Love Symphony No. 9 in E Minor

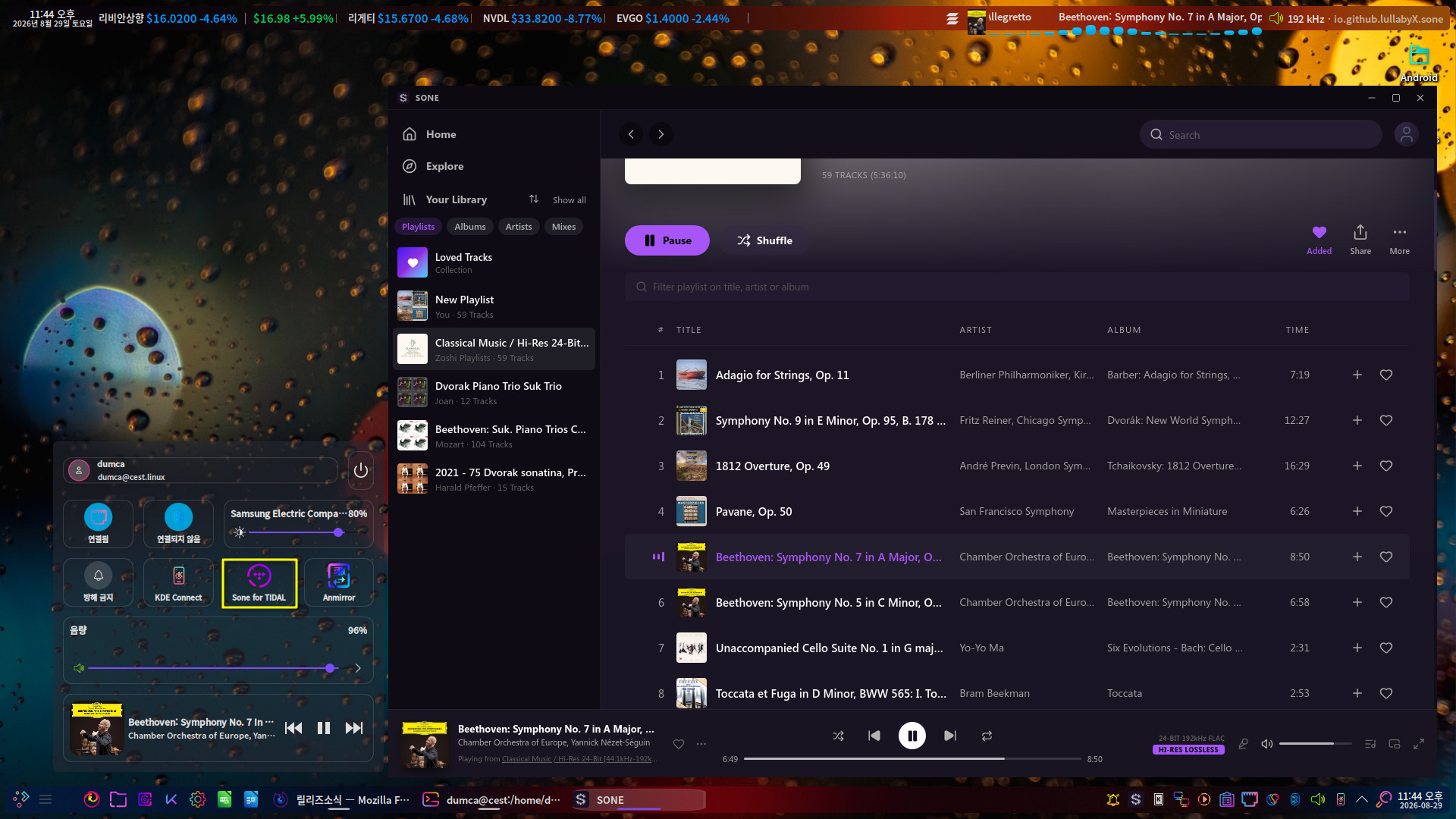pos(1386,420)
